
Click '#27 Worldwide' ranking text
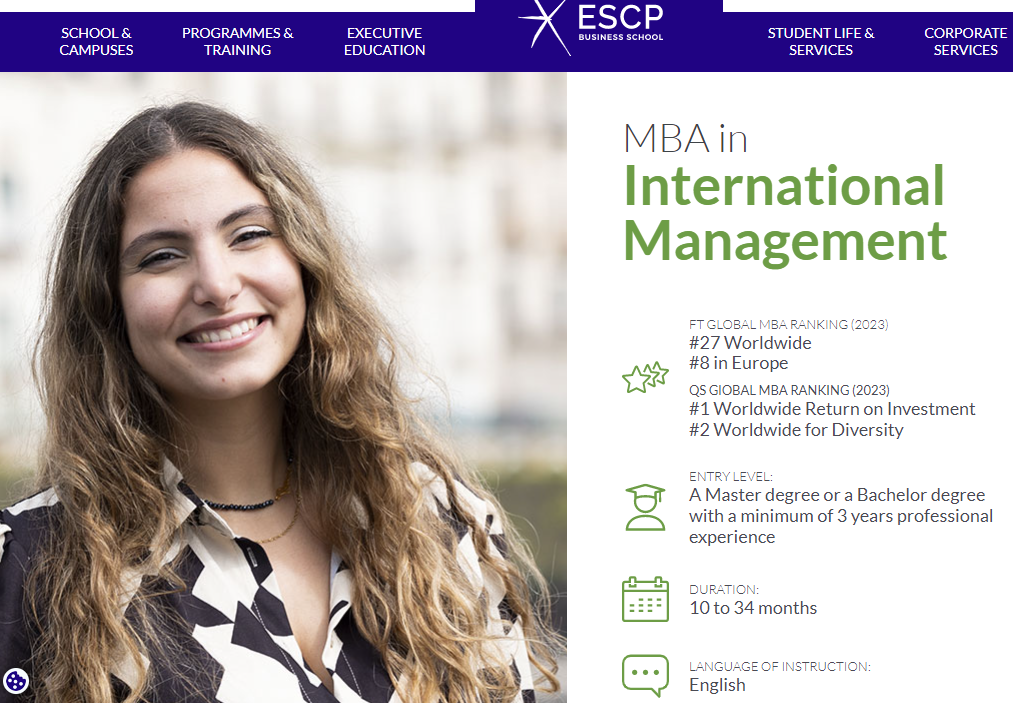pyautogui.click(x=750, y=342)
